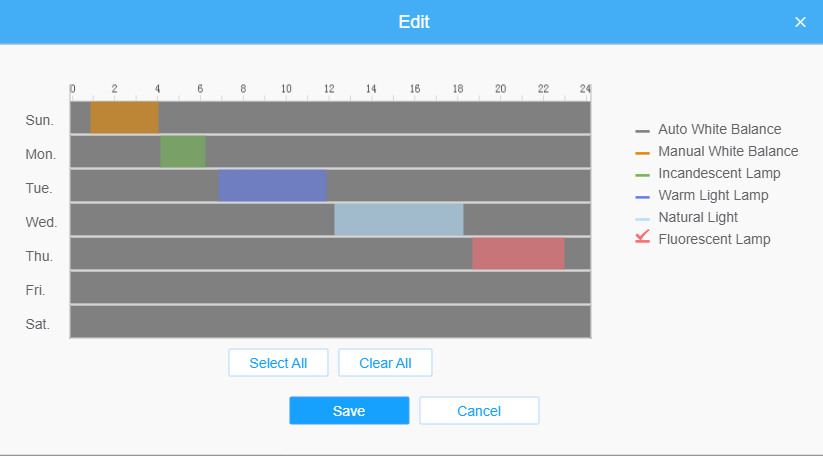Cancel the schedule edit
Screen dimensions: 823x456
479,411
